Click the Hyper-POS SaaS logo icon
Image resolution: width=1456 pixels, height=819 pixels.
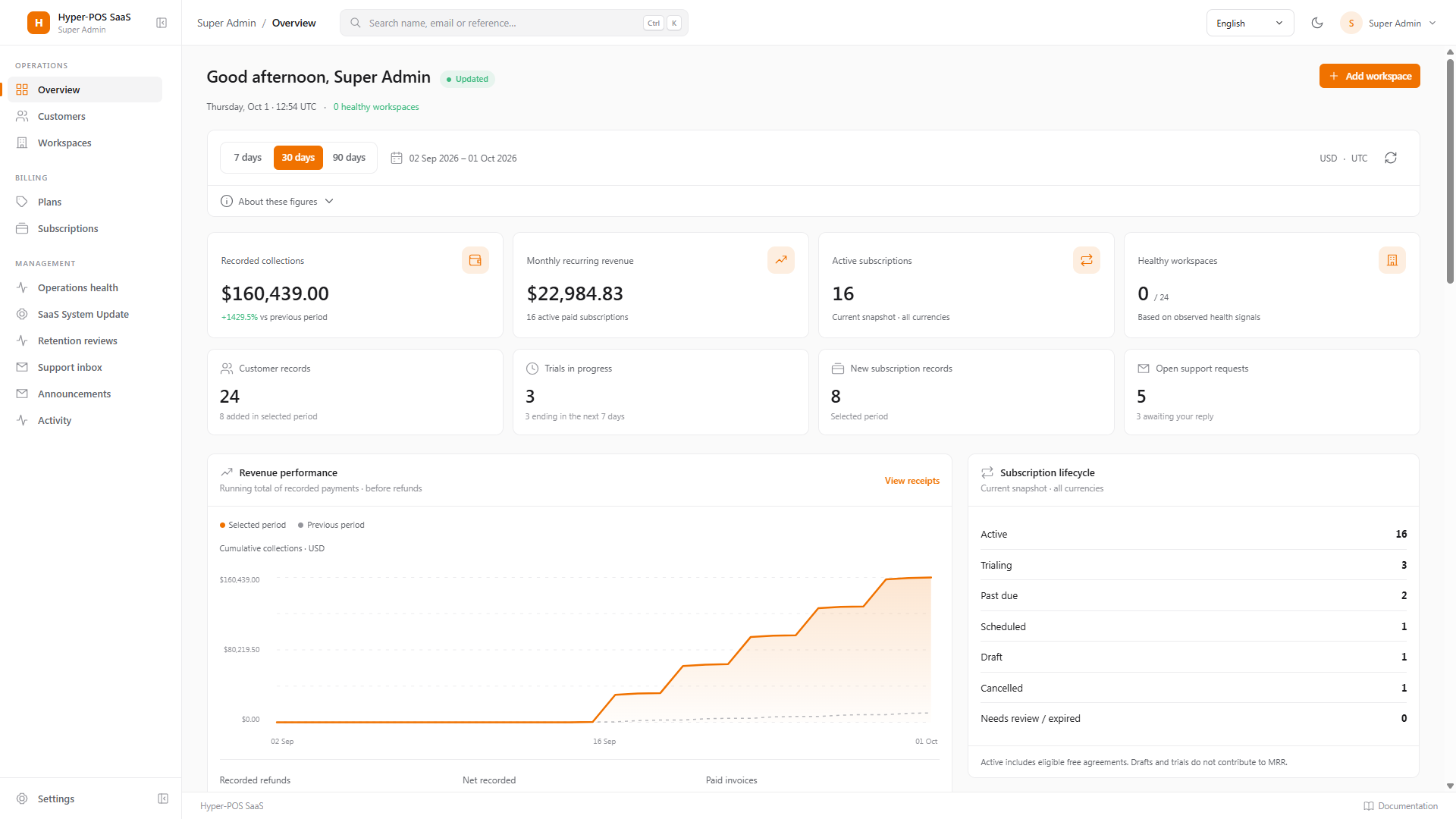tap(39, 23)
